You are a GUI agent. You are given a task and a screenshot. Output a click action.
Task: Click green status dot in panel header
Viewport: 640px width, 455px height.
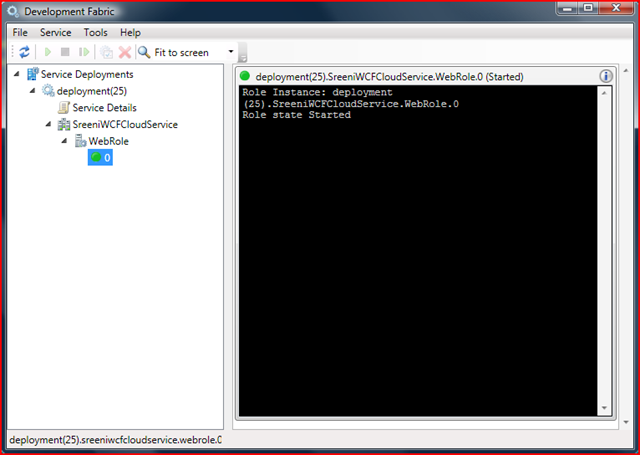point(245,75)
